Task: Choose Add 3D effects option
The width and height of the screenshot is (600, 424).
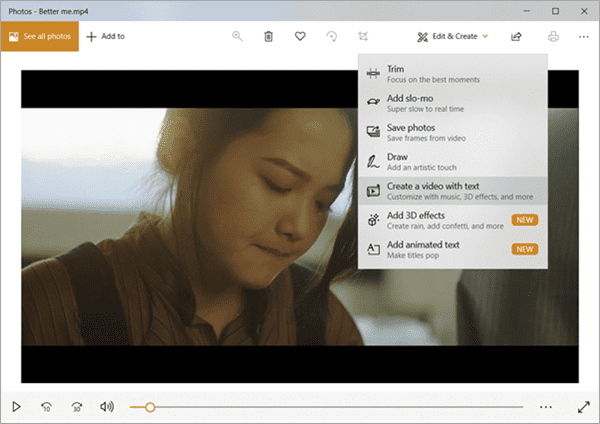Action: [x=453, y=220]
